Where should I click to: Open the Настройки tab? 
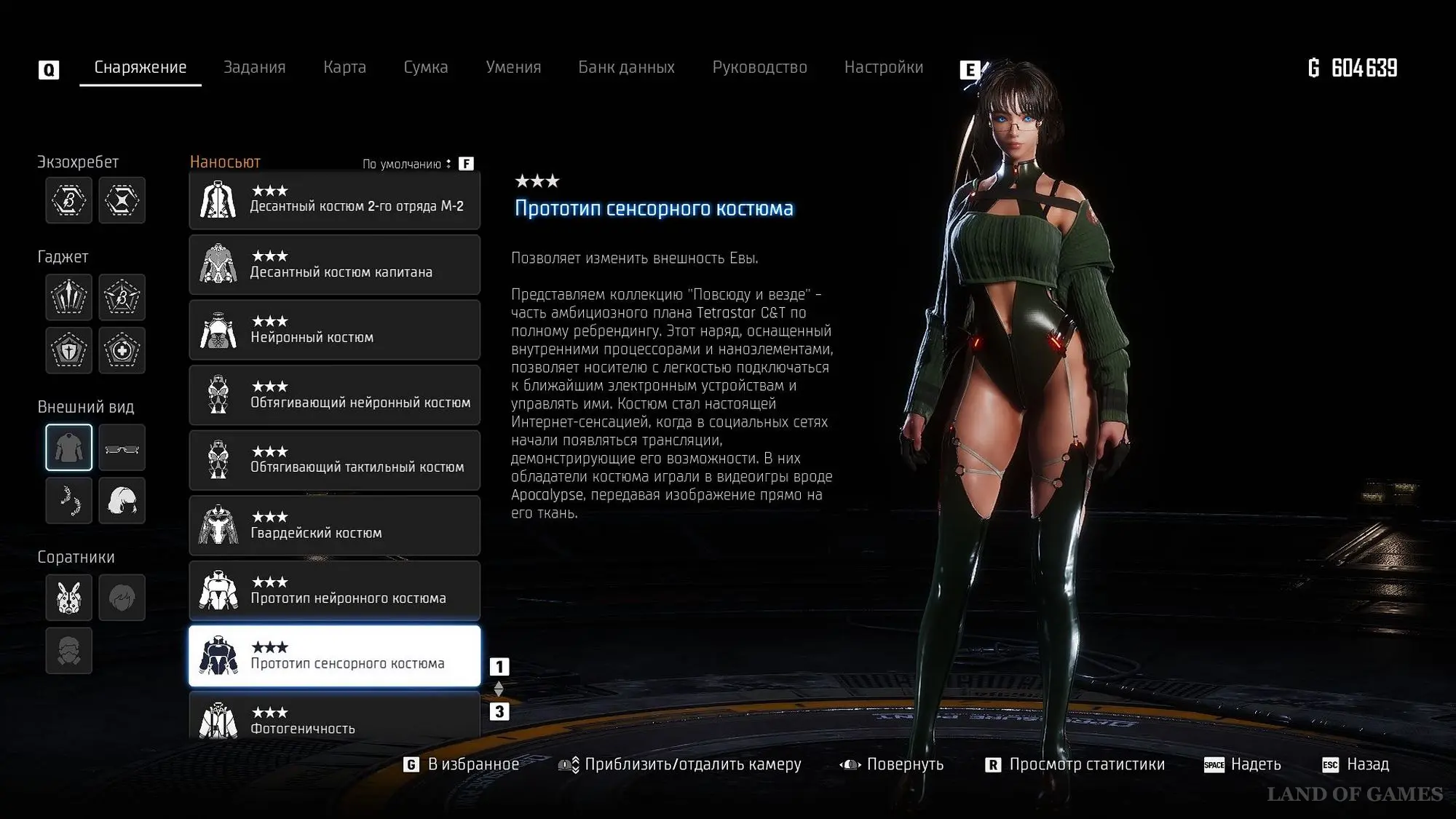(x=883, y=68)
